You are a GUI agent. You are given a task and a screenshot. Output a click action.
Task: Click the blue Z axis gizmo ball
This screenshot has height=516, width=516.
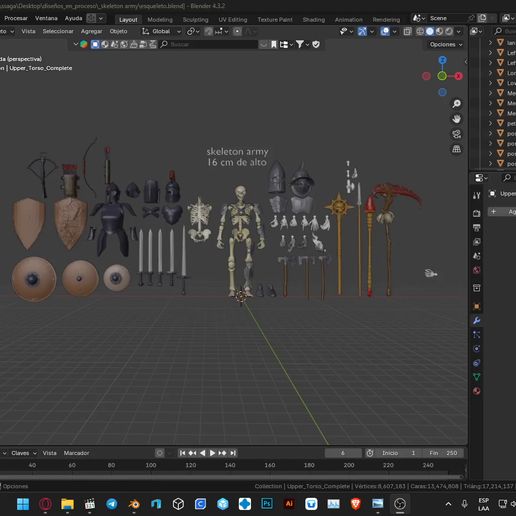click(442, 60)
